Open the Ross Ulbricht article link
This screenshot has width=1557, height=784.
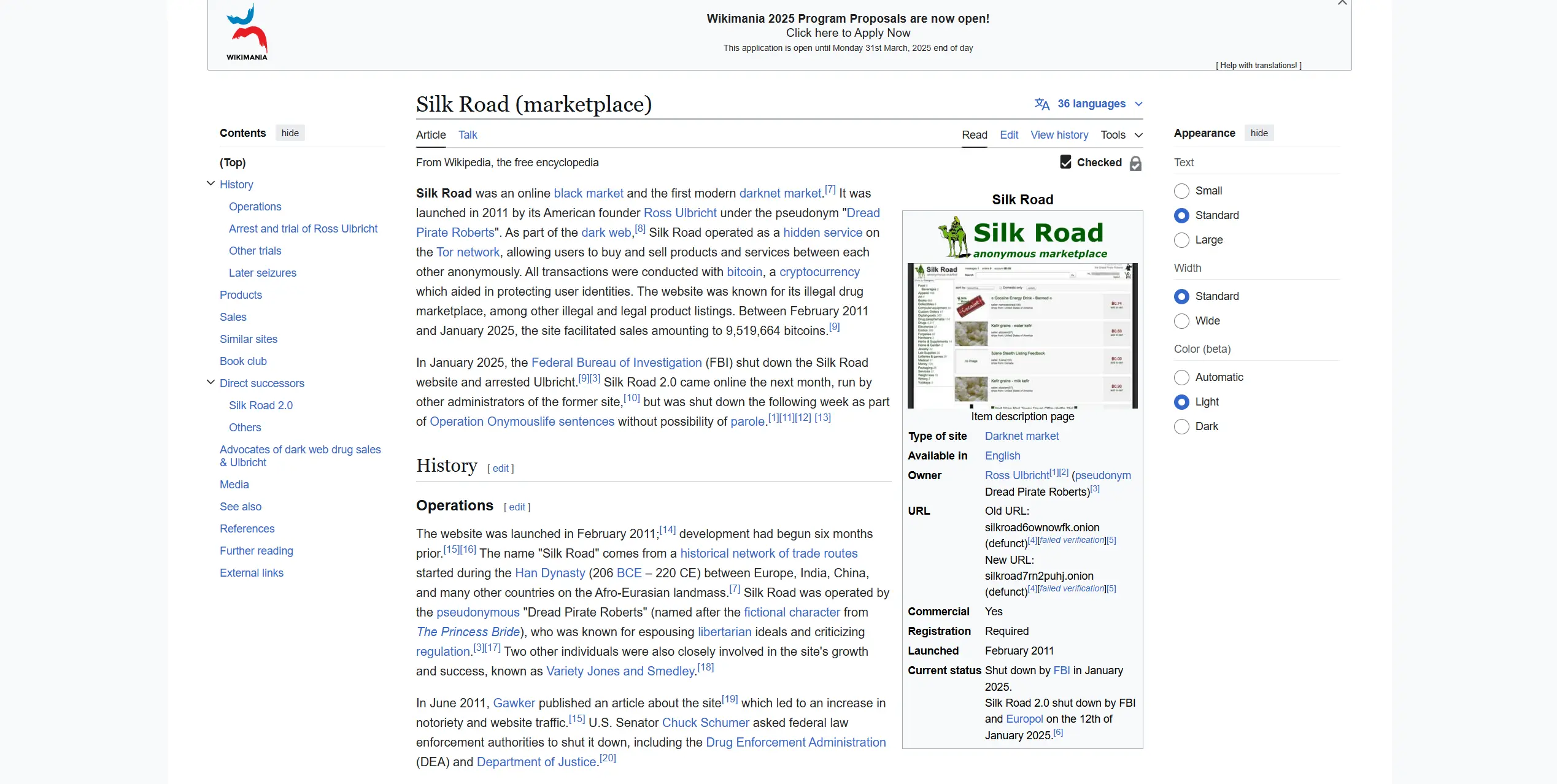pos(679,213)
